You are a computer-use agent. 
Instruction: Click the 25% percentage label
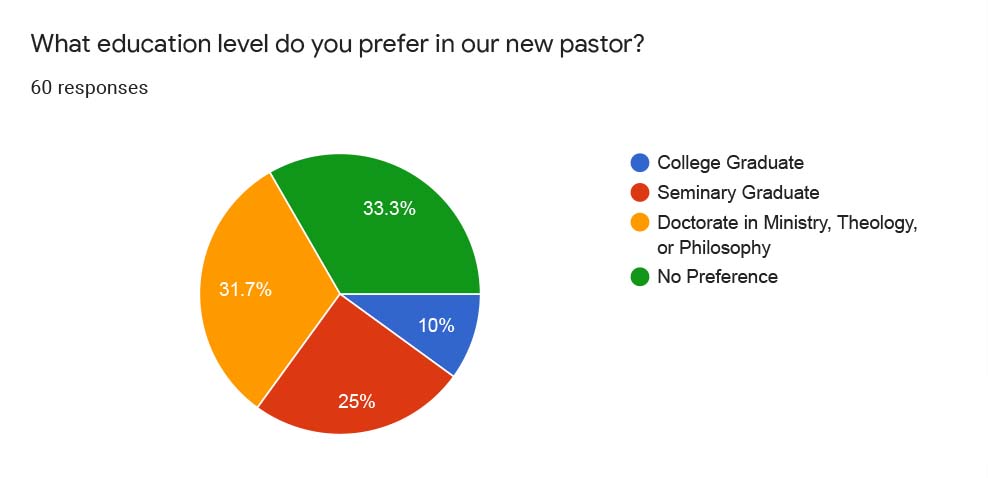(357, 401)
